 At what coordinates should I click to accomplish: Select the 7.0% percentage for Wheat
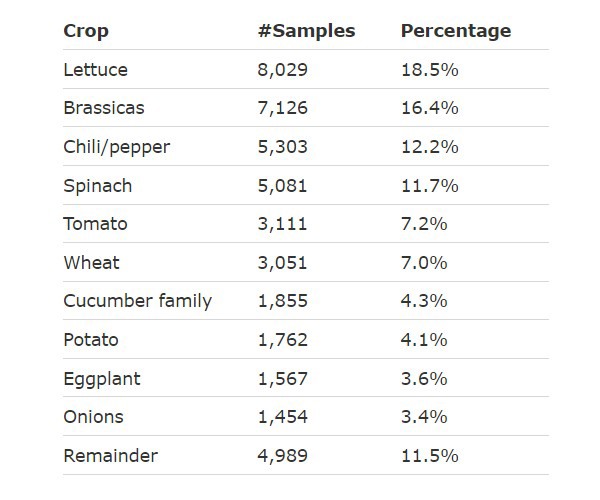(x=424, y=263)
